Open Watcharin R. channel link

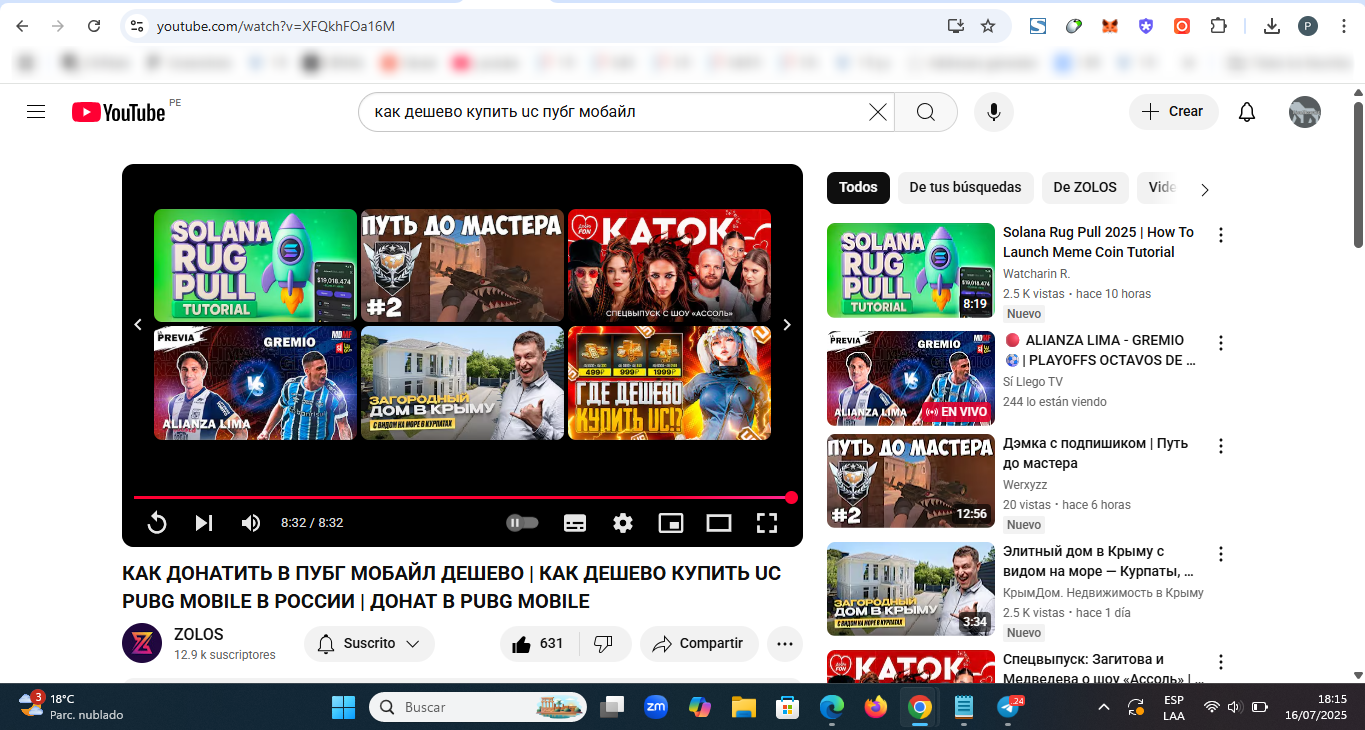tap(1036, 274)
